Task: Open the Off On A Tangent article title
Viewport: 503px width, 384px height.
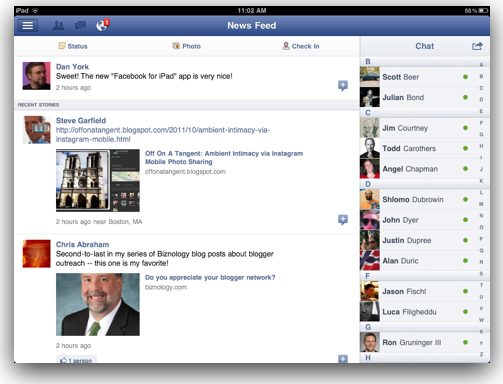Action: point(224,158)
